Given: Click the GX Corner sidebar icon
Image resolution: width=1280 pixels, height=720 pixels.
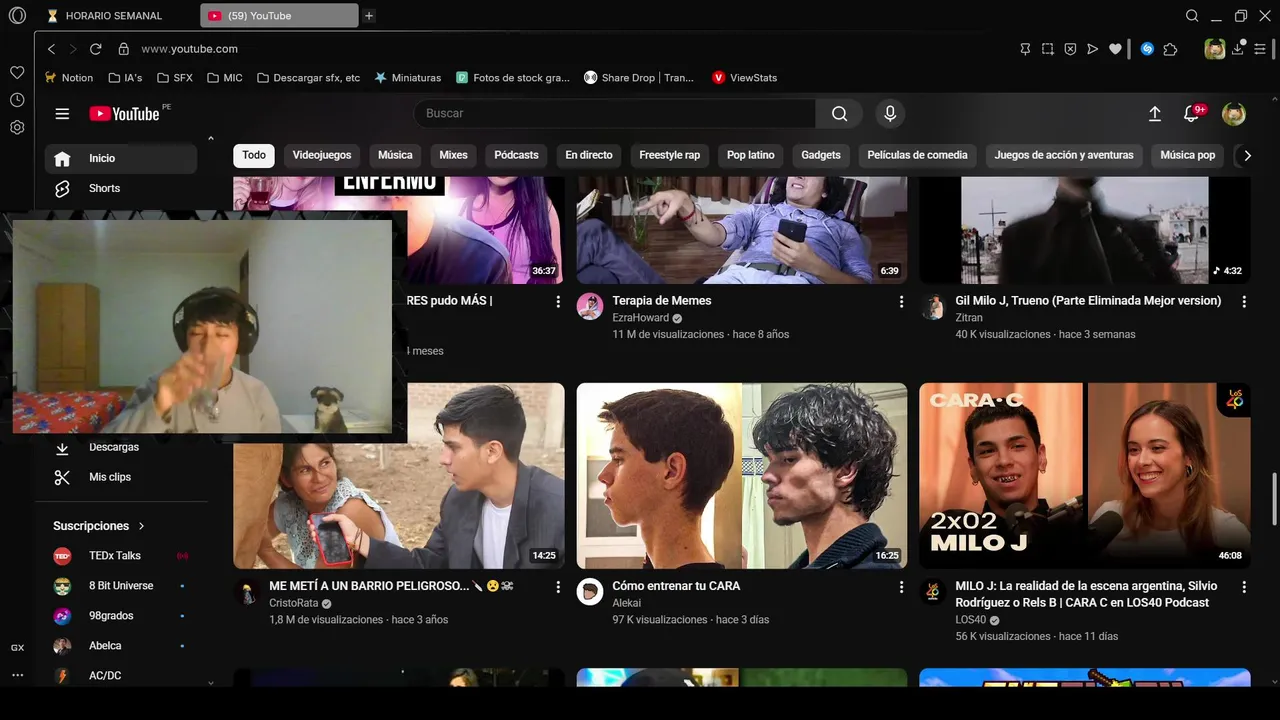Looking at the screenshot, I should pos(17,648).
